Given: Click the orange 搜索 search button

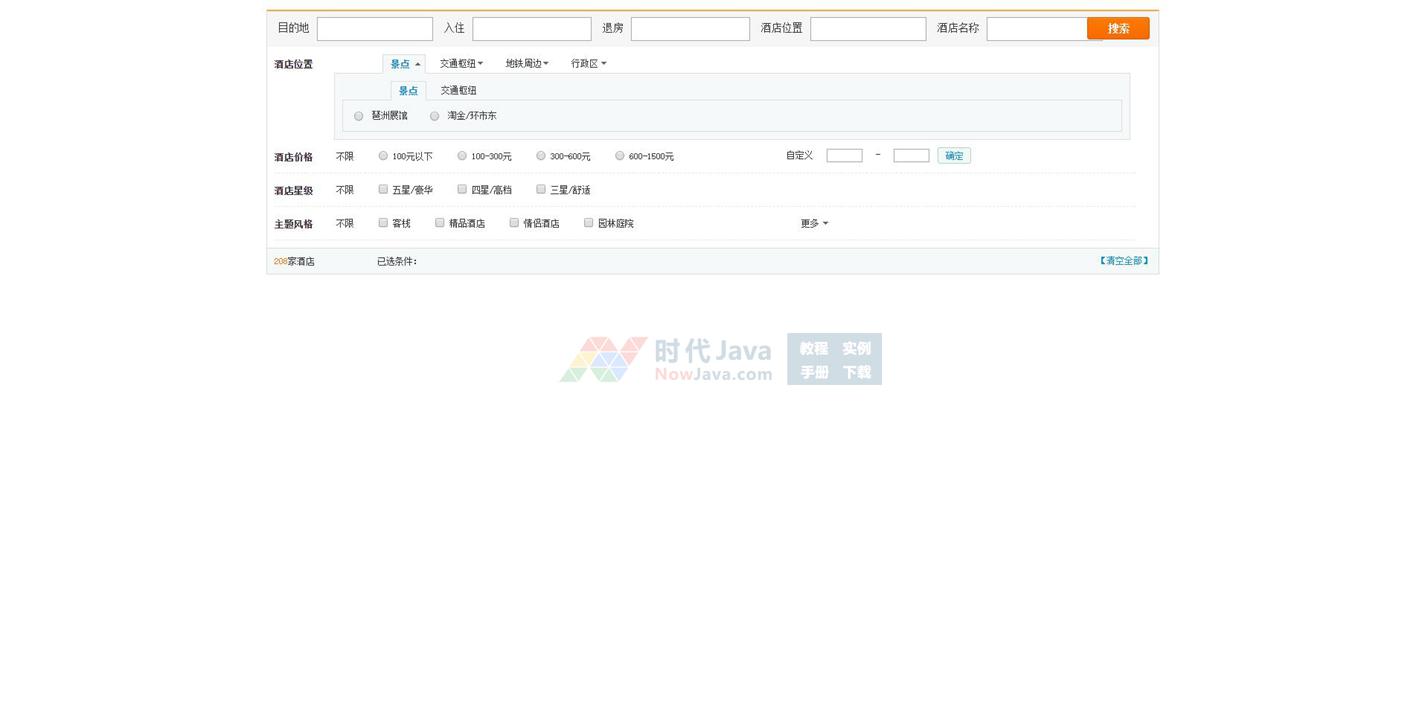Looking at the screenshot, I should (1118, 29).
